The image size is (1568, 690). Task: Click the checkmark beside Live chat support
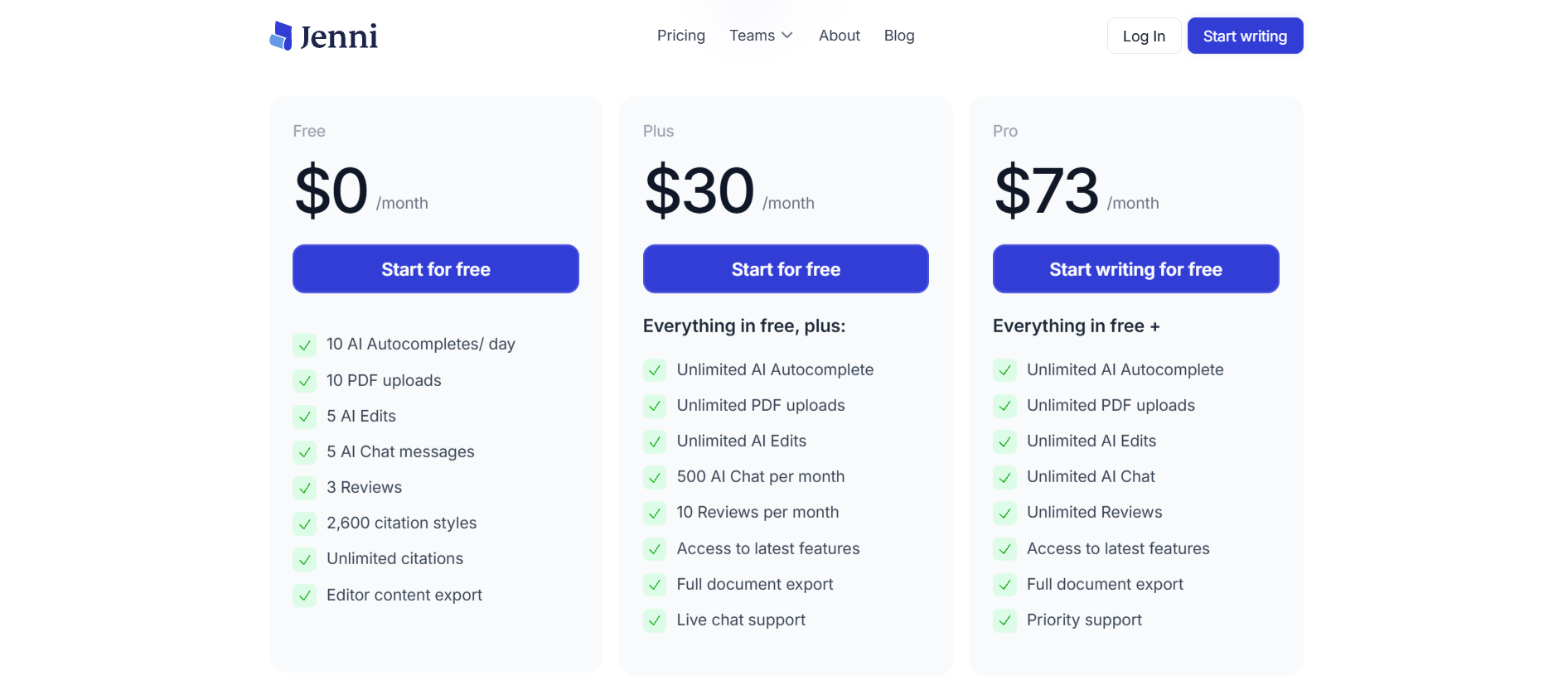click(655, 620)
